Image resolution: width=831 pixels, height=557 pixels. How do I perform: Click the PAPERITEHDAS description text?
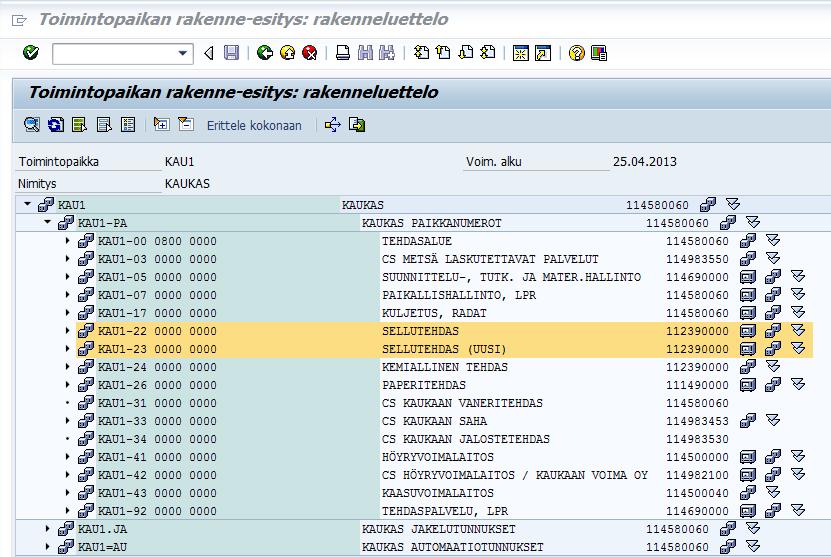[x=424, y=385]
